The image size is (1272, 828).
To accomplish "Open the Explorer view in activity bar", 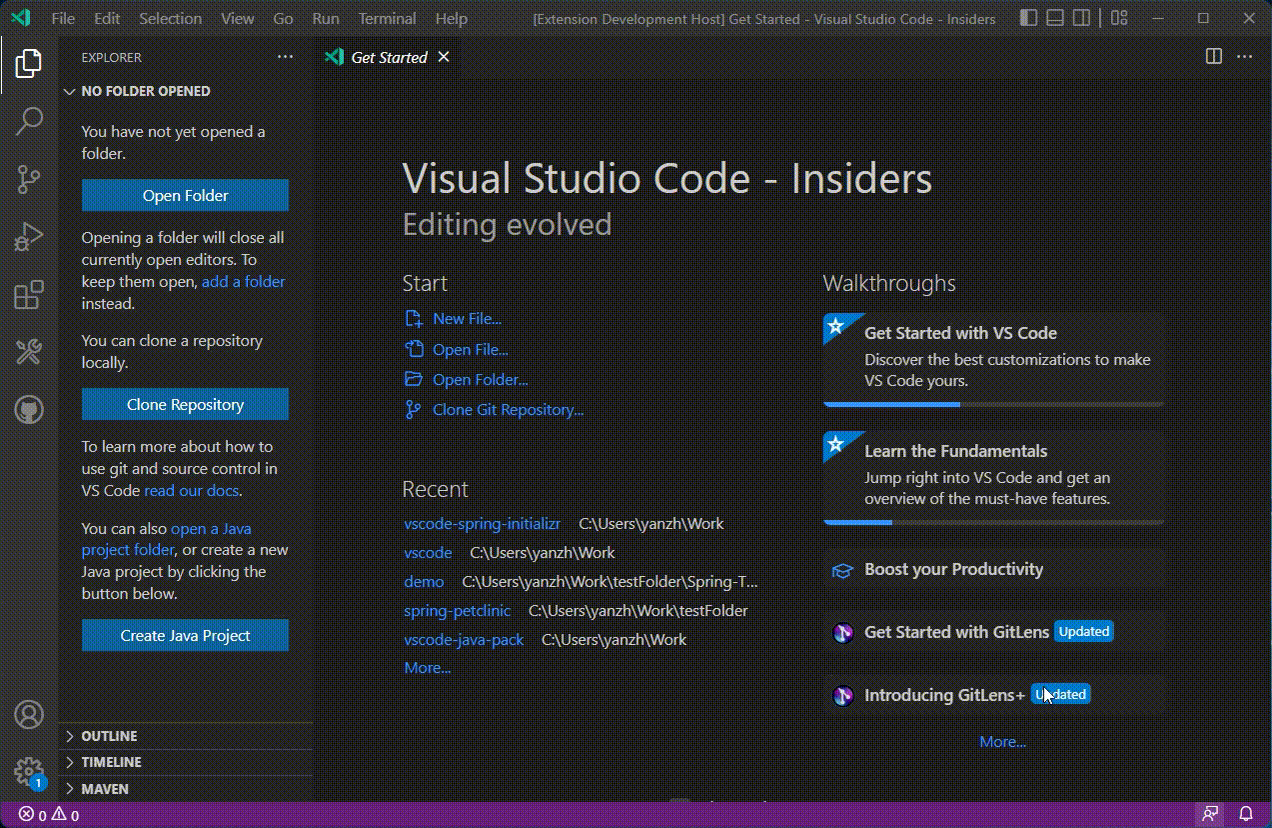I will coord(29,64).
